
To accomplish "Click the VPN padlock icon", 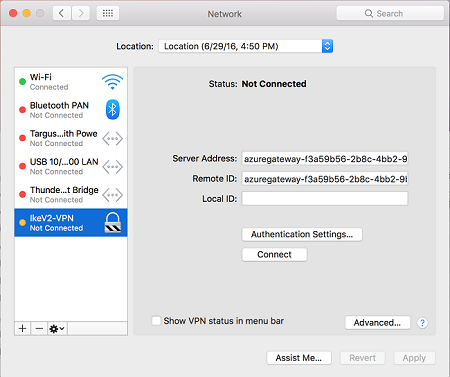I will 113,223.
